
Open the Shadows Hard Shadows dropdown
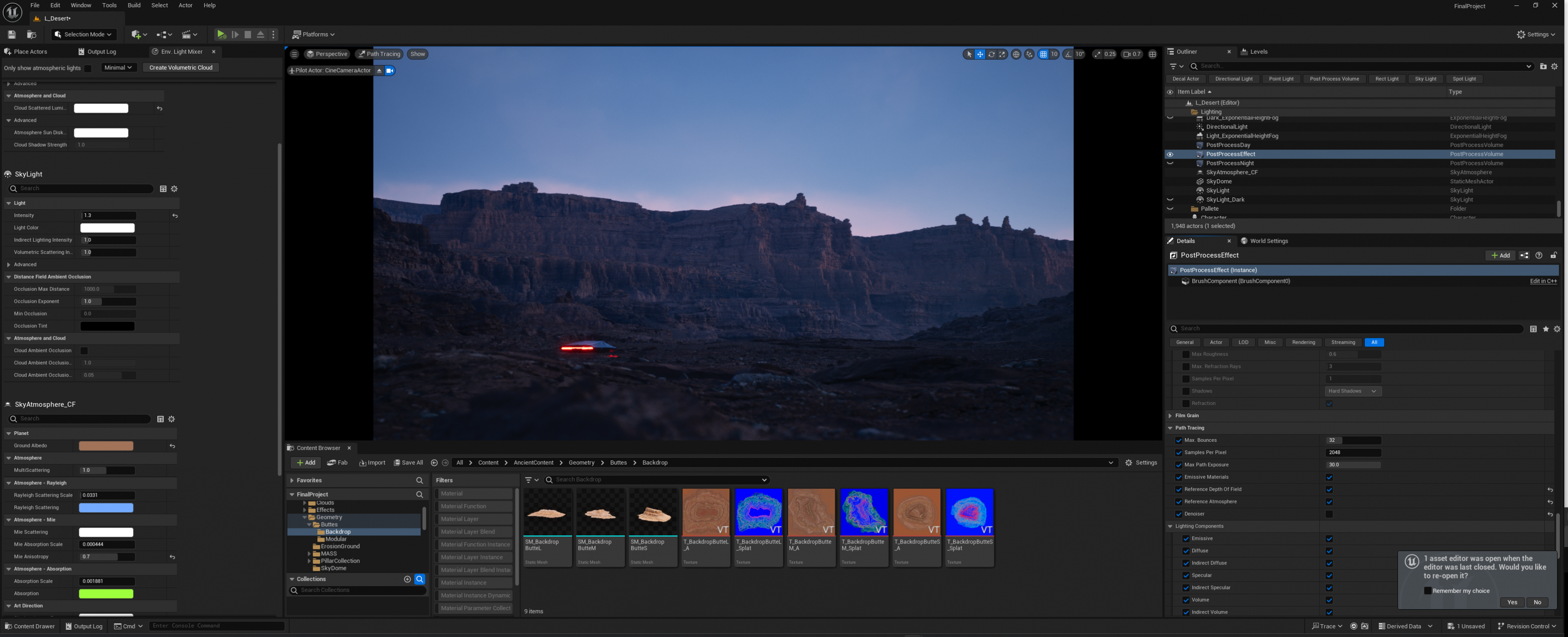[x=1352, y=391]
